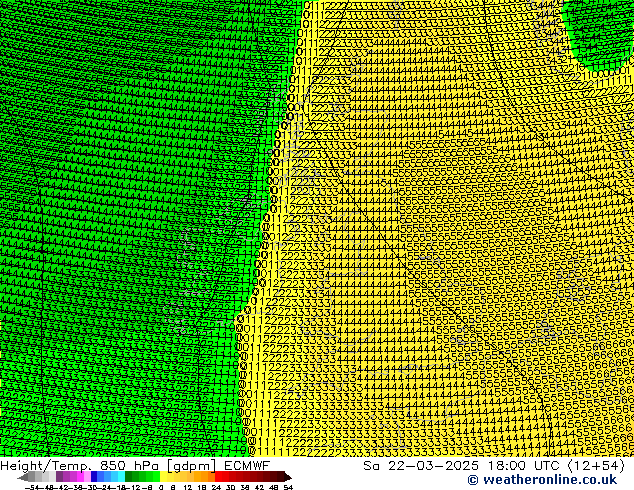Pick the cyan legend swatch
The height and width of the screenshot is (490, 634).
pyautogui.click(x=121, y=476)
